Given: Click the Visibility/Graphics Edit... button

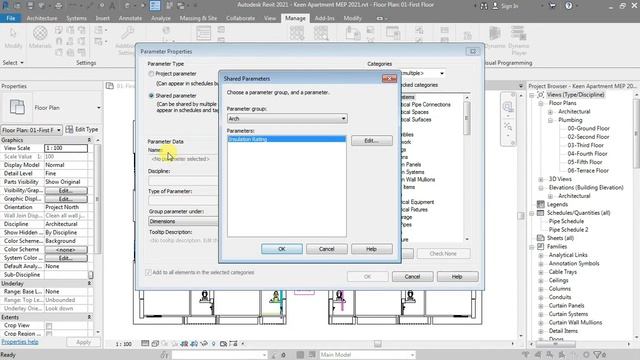Looking at the screenshot, I should (x=66, y=191).
